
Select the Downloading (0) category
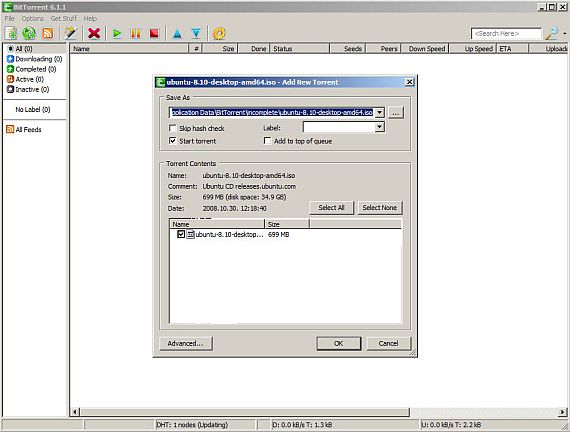point(35,59)
